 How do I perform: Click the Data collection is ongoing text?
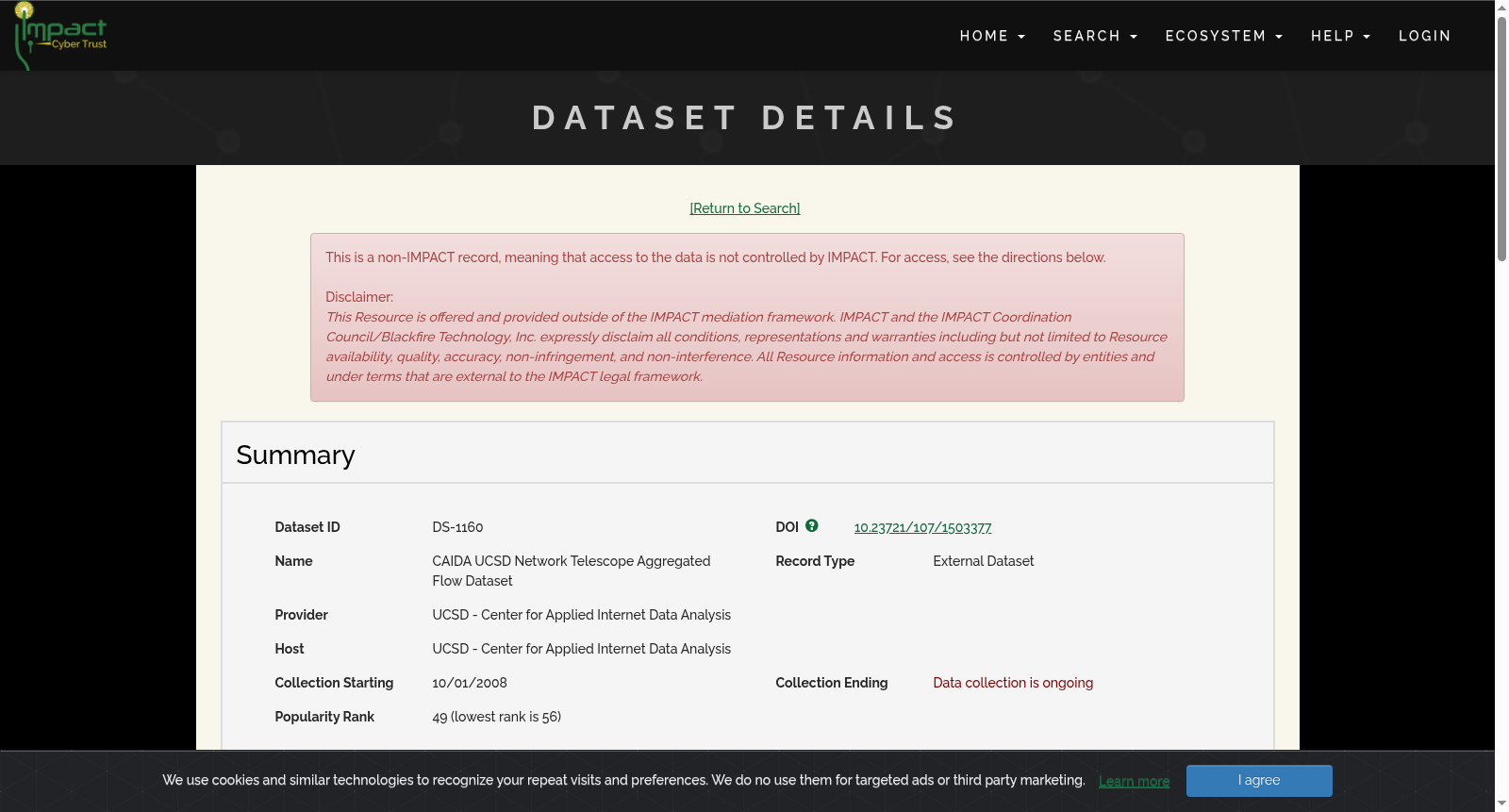click(1013, 683)
